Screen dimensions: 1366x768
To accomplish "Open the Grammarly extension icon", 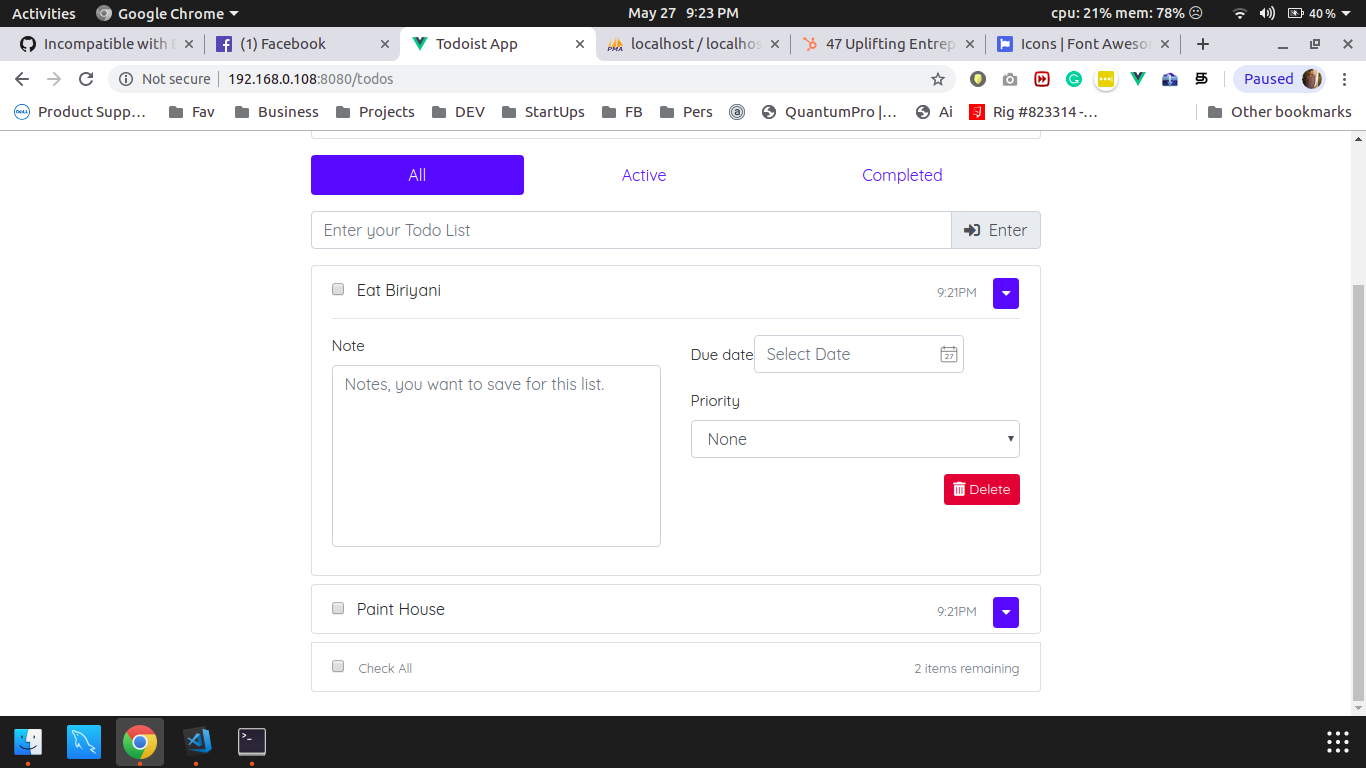I will pos(1074,79).
